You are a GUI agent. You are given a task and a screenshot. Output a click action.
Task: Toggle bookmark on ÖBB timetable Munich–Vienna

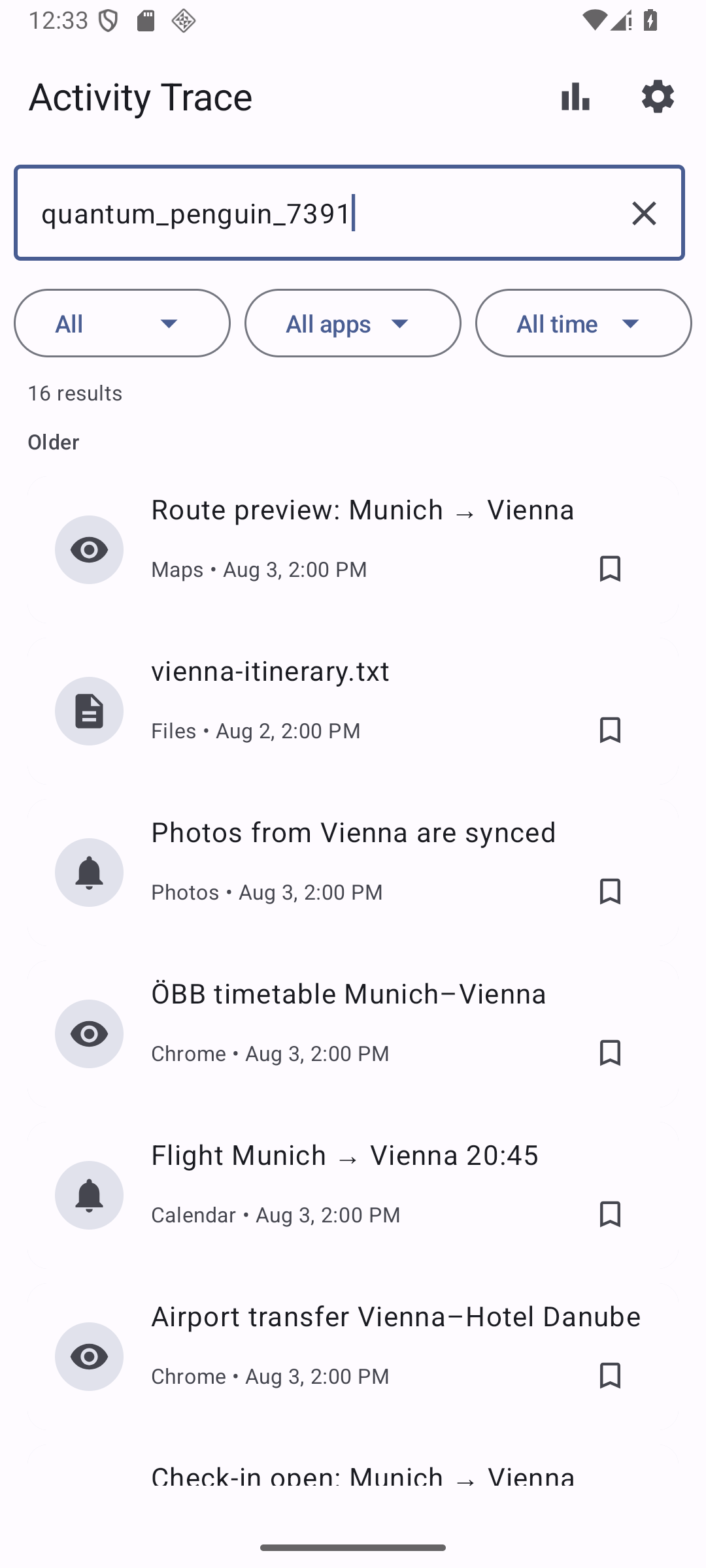[610, 1053]
